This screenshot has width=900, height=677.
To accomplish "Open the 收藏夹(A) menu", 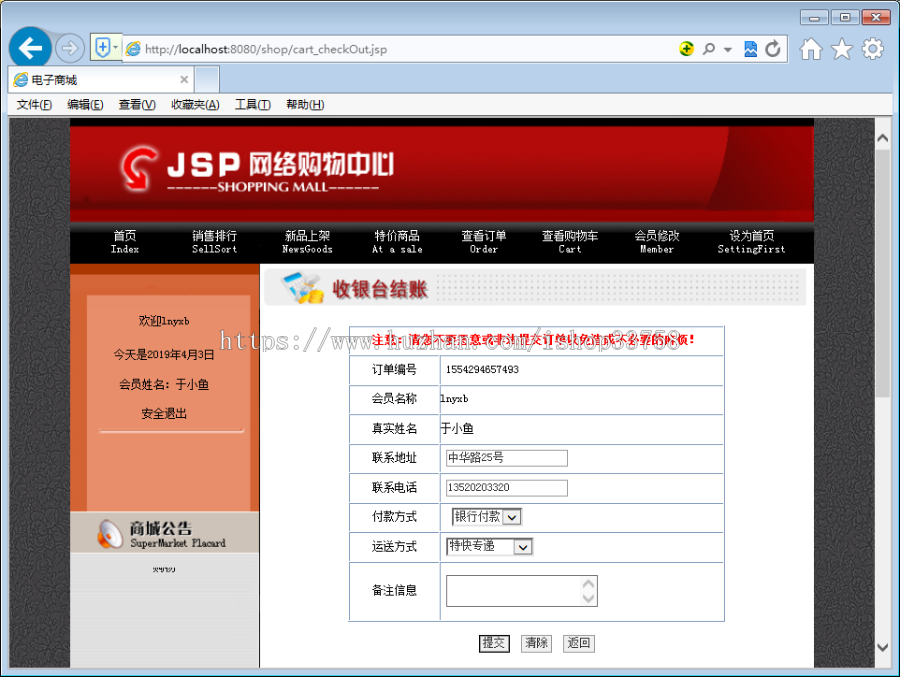I will click(195, 105).
